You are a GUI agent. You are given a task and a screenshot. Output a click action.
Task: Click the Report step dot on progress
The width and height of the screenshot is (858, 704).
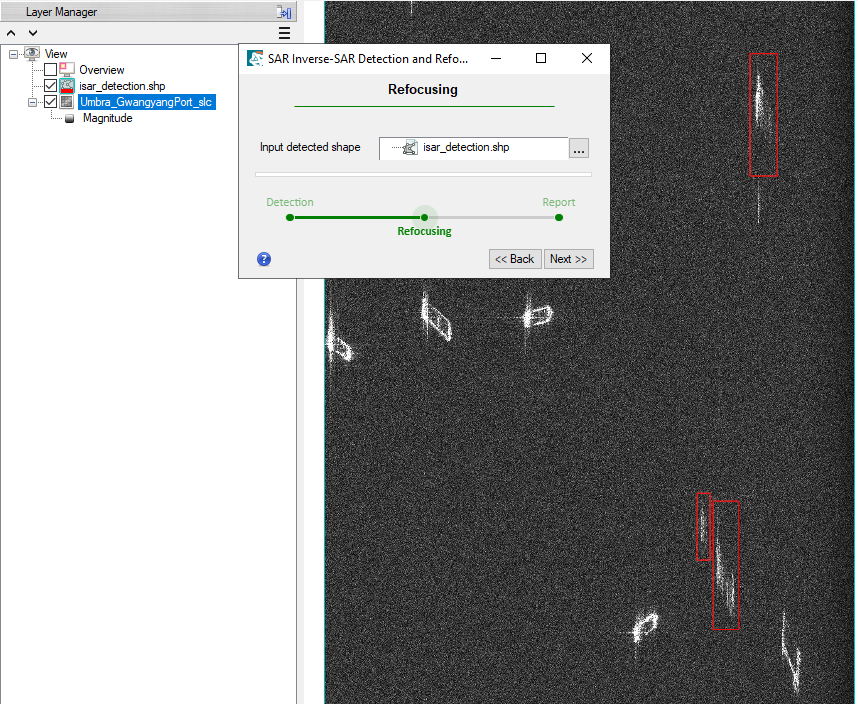(x=559, y=217)
